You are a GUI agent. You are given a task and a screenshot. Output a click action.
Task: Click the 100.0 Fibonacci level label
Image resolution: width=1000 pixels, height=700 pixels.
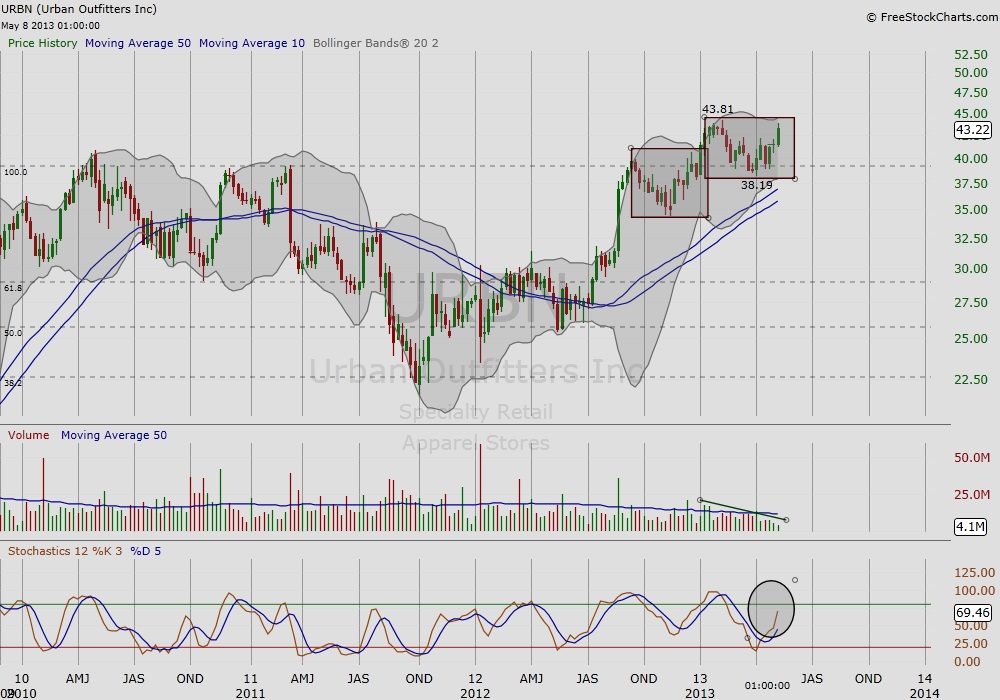[15, 172]
